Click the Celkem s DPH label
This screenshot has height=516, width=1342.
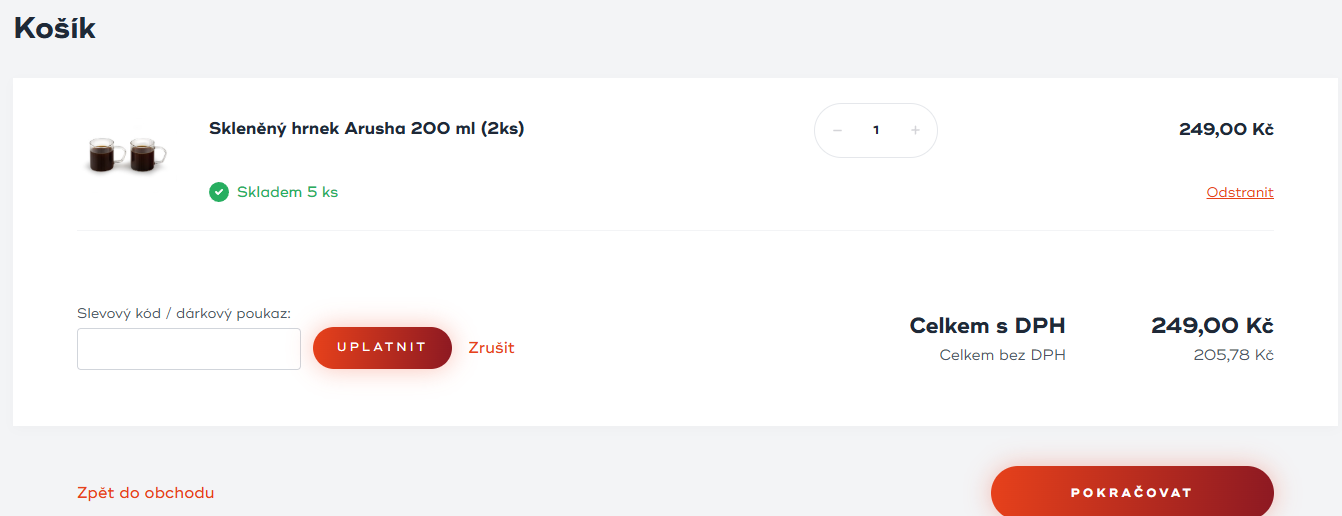(x=987, y=326)
